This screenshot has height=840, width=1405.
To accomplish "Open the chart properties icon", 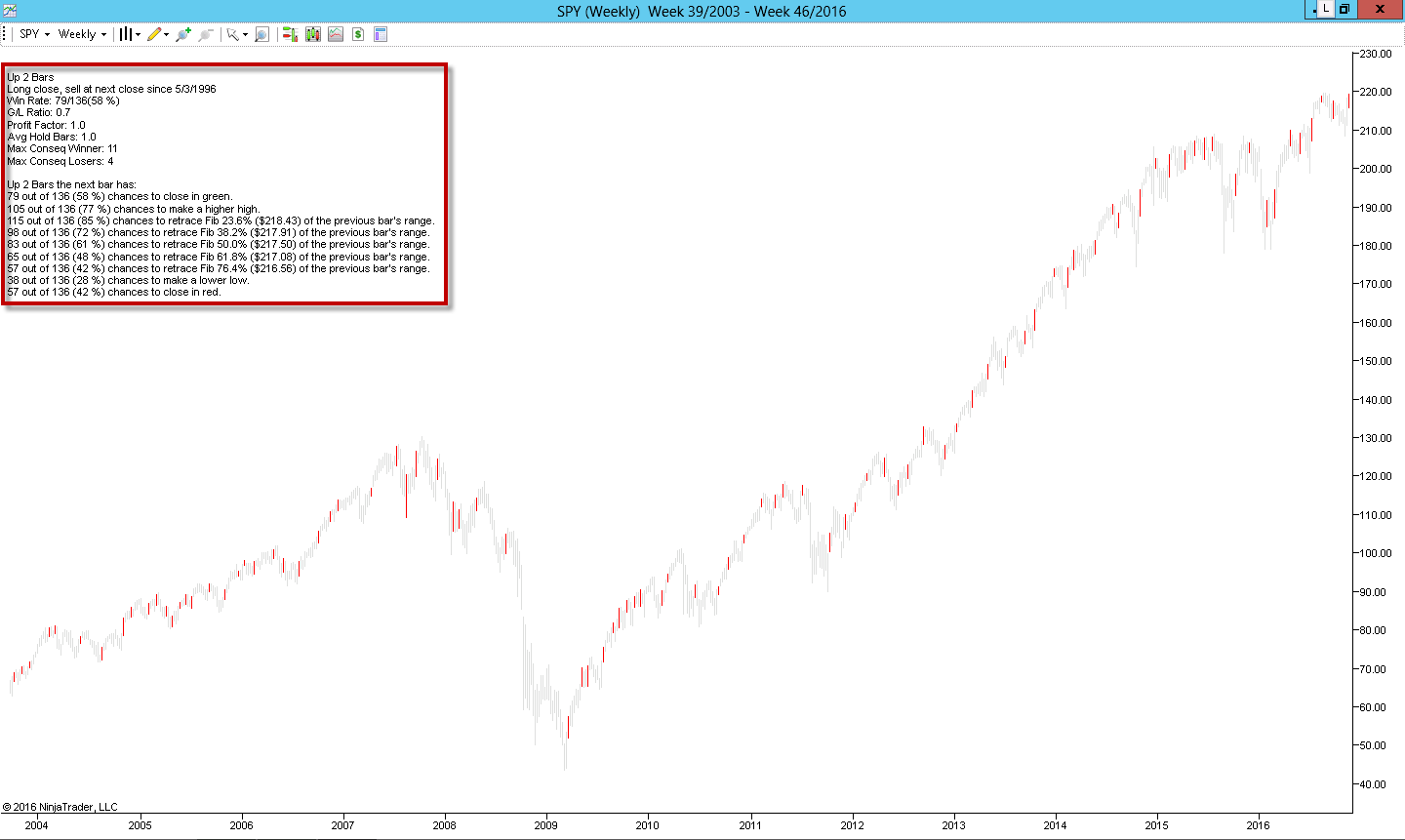I will pos(381,34).
